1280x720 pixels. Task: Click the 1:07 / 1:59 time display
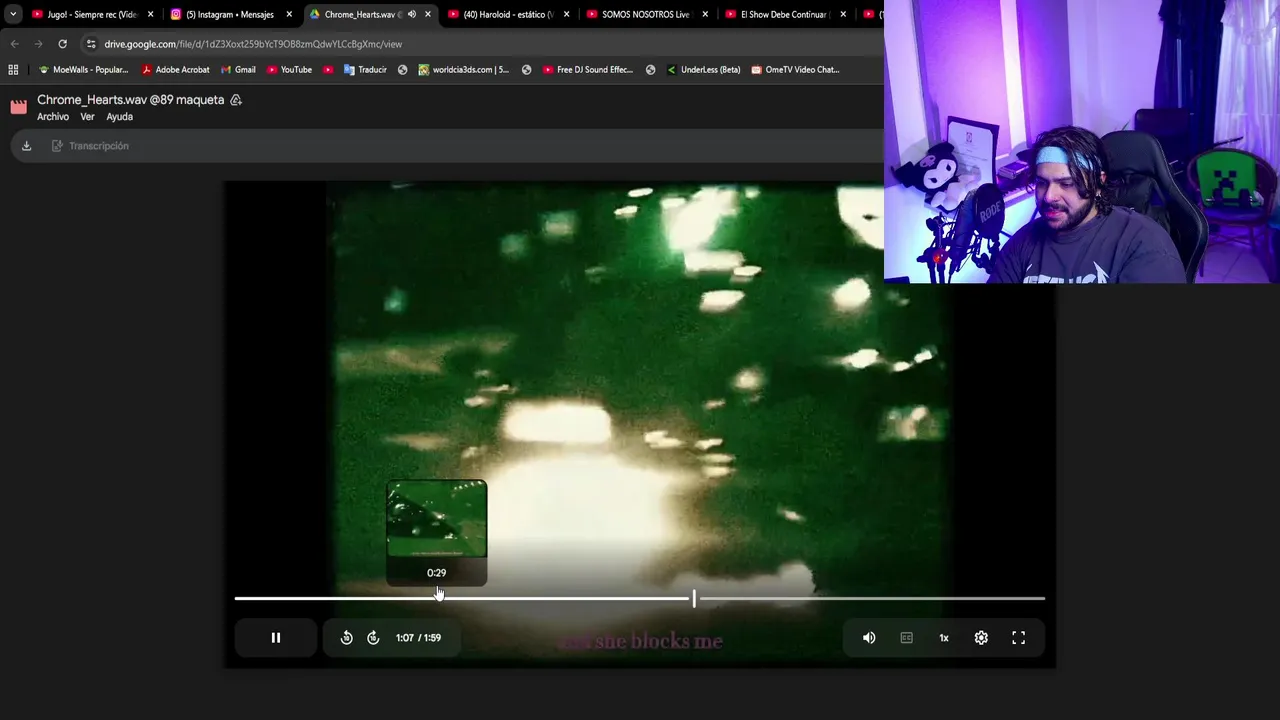click(418, 638)
